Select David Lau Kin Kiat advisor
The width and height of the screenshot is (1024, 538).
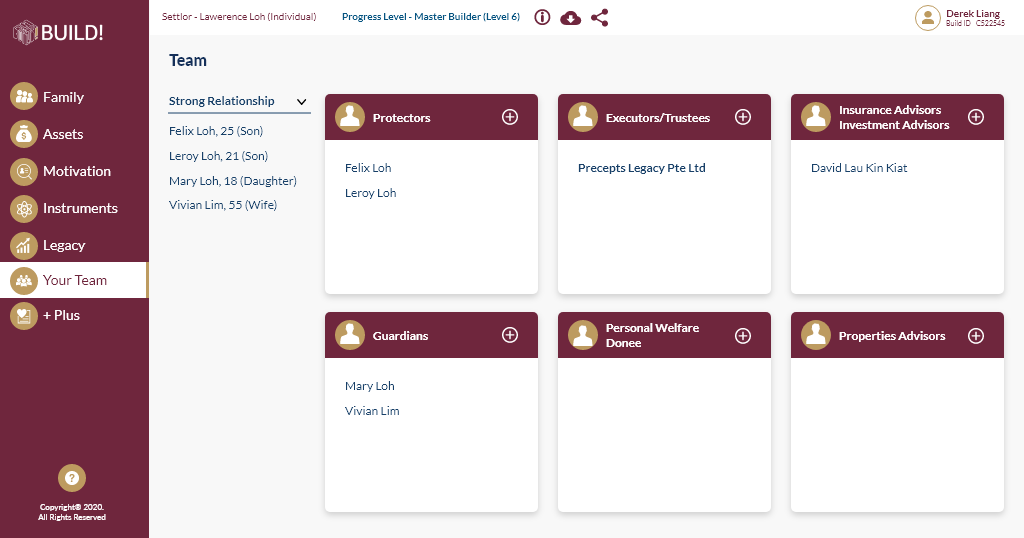click(x=859, y=168)
